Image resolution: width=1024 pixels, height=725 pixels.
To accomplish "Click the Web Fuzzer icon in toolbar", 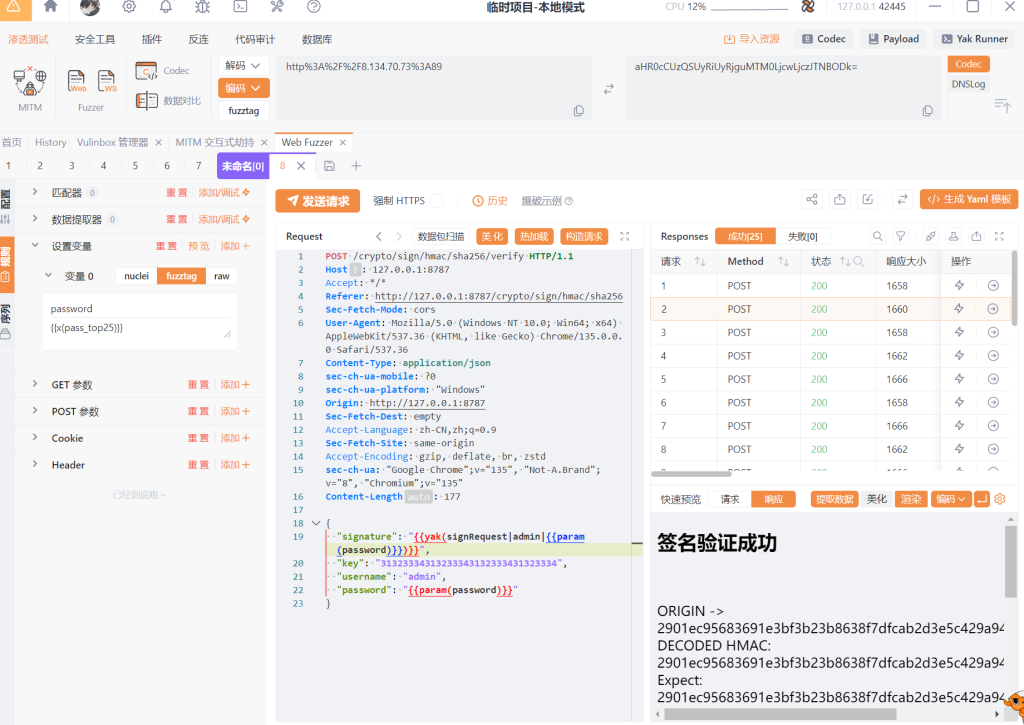I will (x=77, y=82).
